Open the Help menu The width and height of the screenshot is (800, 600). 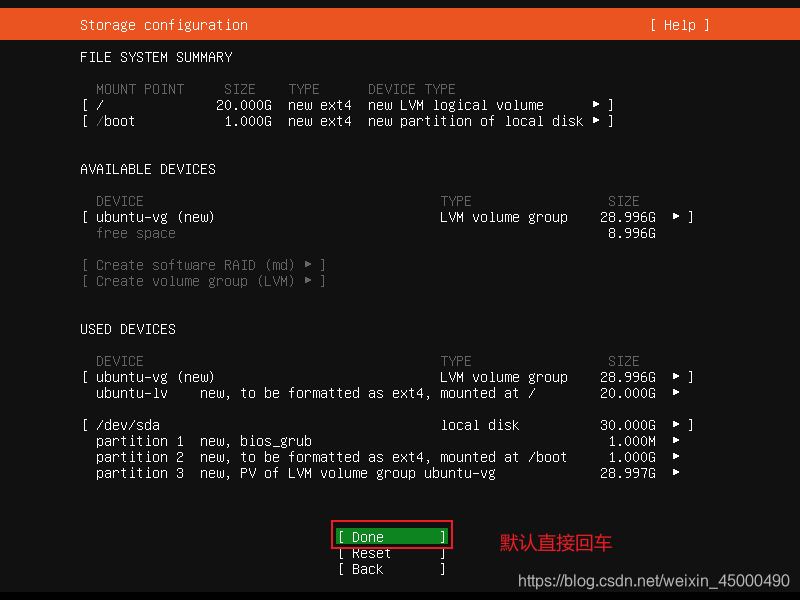(679, 25)
